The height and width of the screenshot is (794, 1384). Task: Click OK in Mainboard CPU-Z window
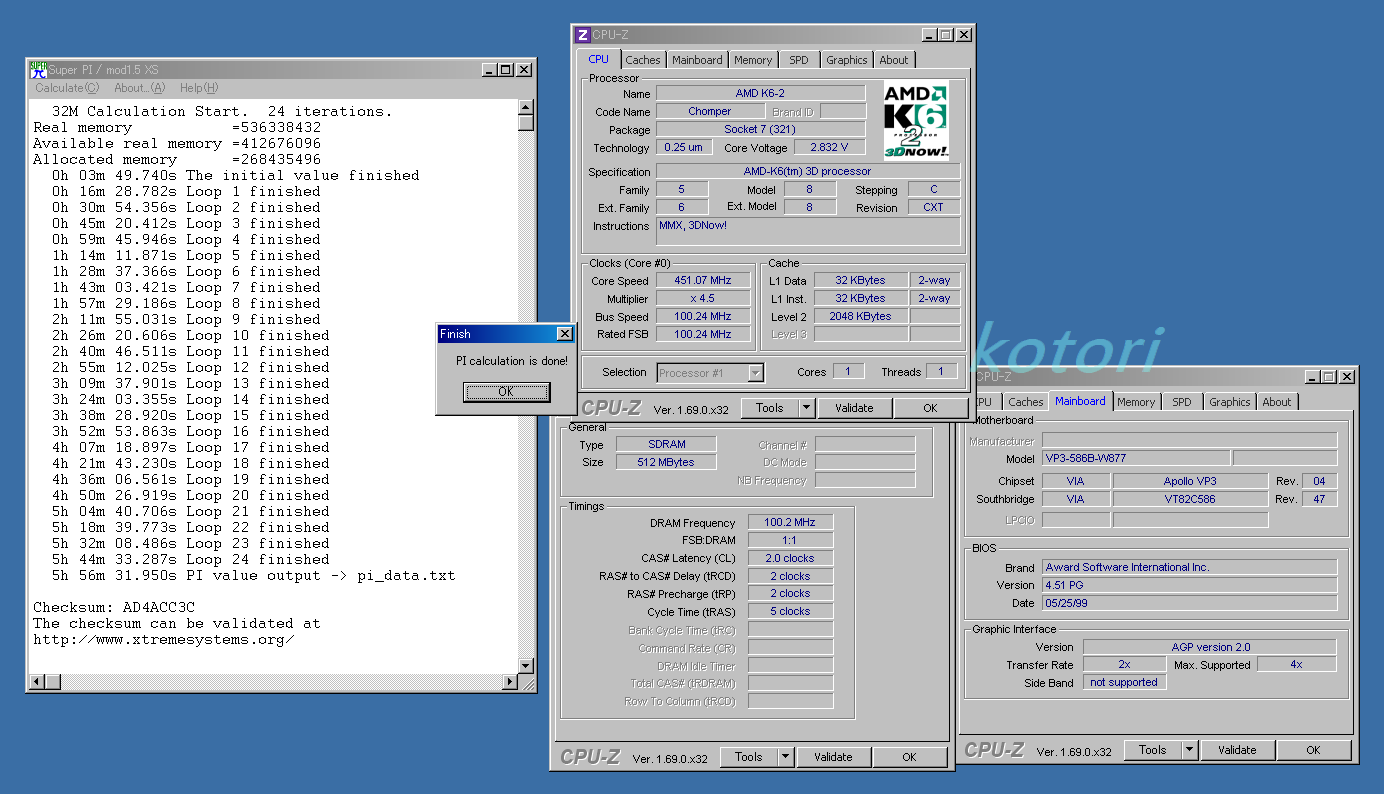click(1313, 750)
